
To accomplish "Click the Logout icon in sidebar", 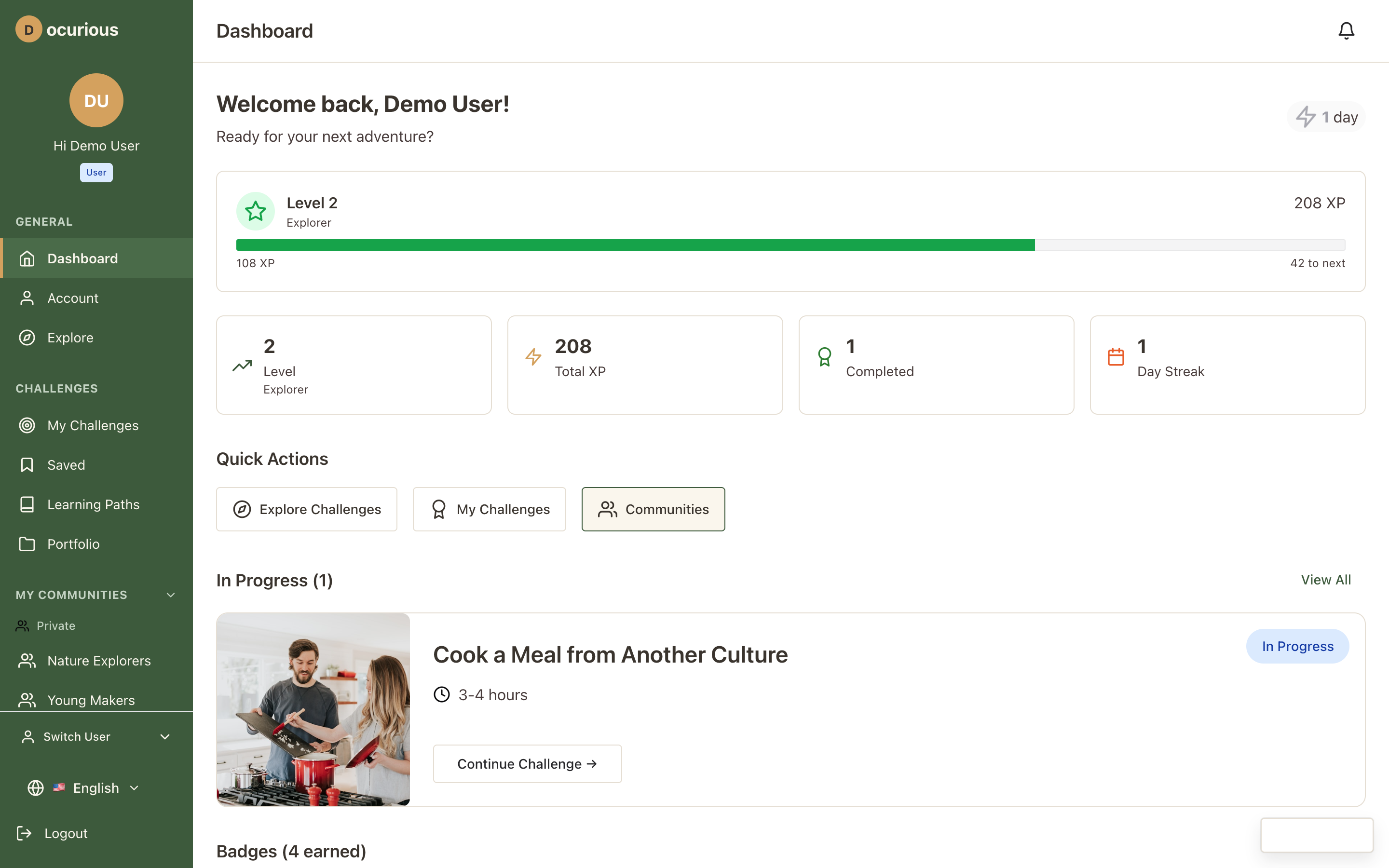I will pos(24,833).
